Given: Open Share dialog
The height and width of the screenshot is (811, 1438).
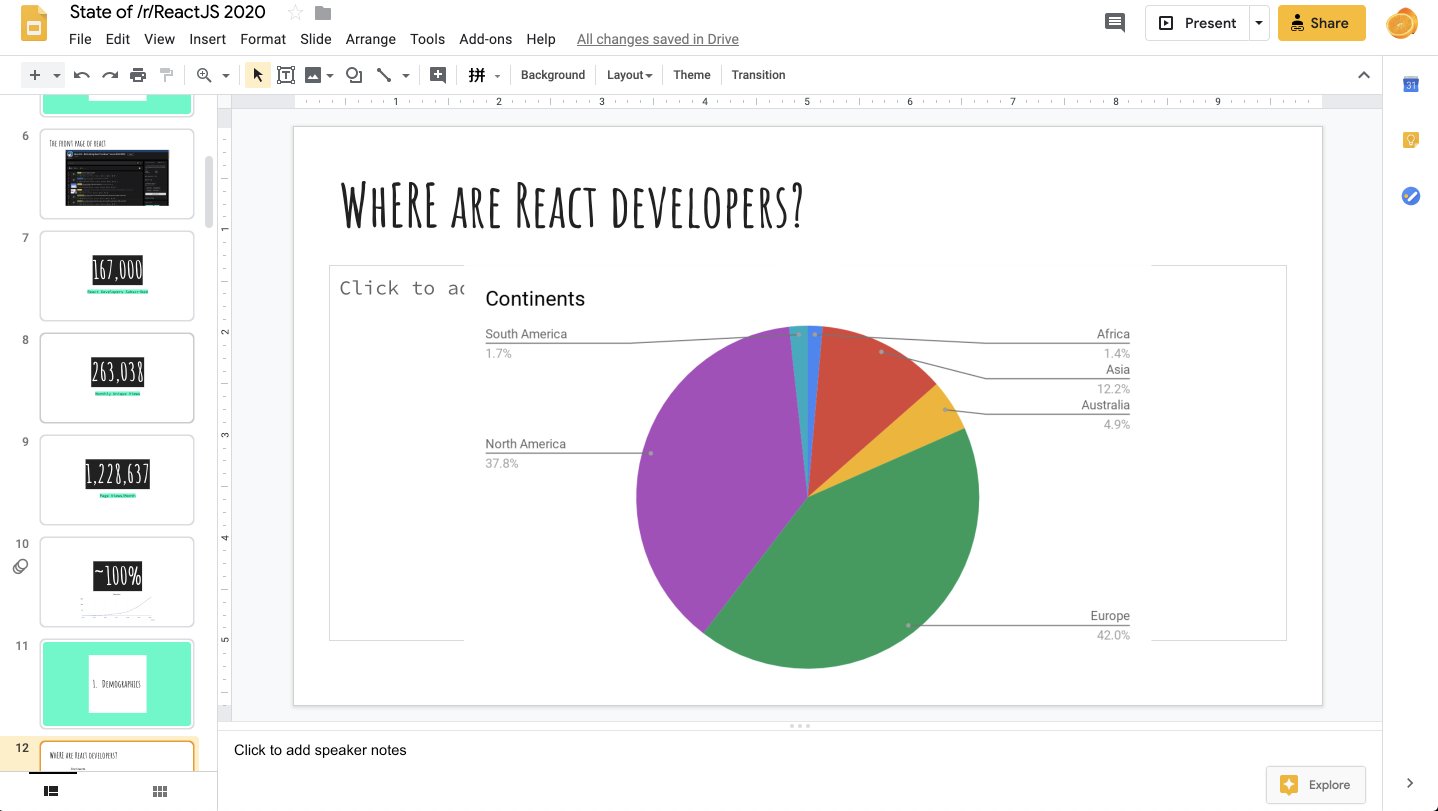Looking at the screenshot, I should (x=1321, y=23).
